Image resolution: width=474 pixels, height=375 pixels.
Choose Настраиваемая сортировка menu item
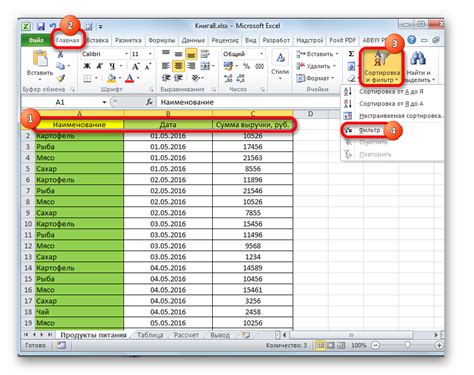(x=393, y=116)
